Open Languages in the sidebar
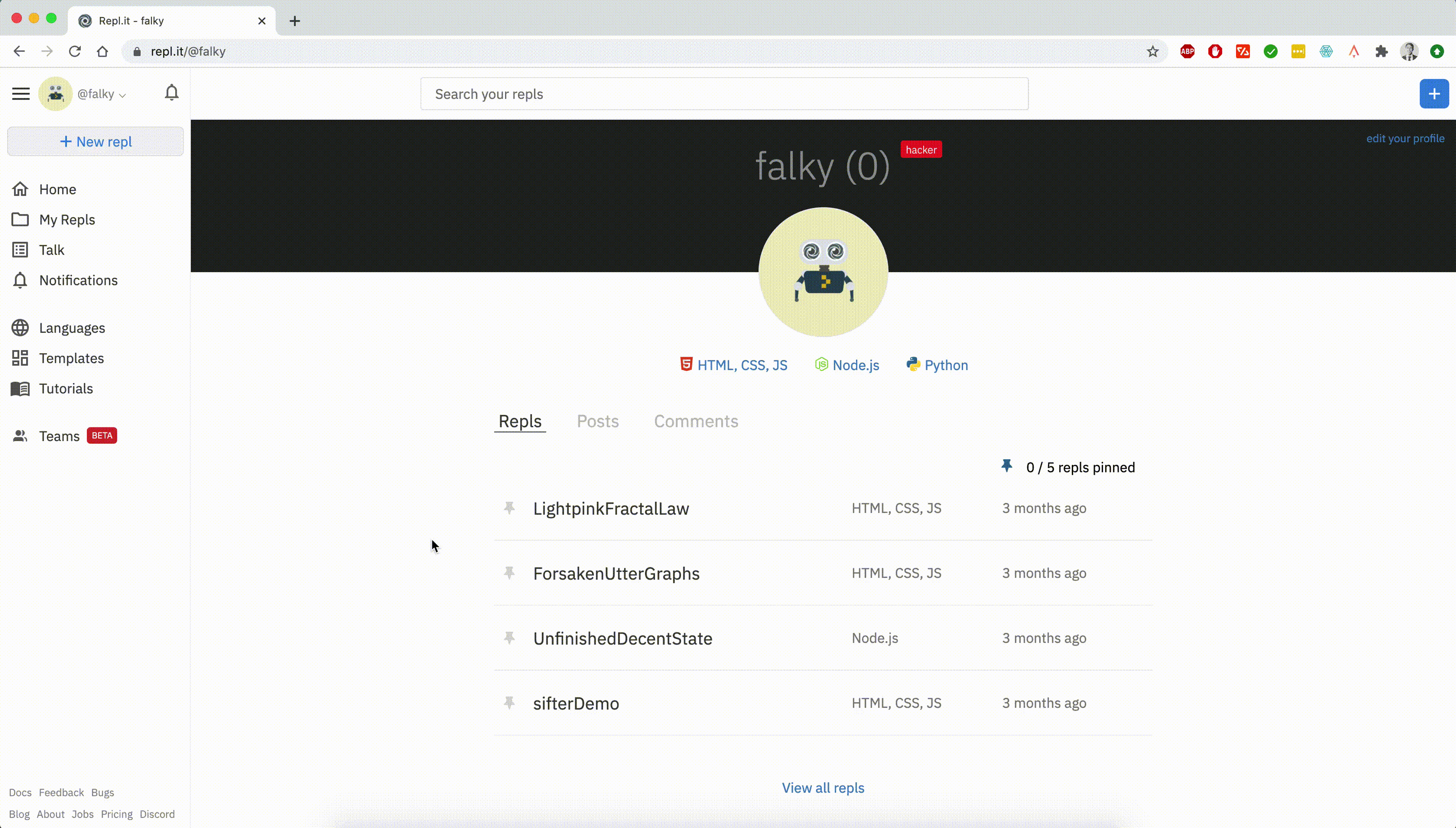 (x=72, y=328)
